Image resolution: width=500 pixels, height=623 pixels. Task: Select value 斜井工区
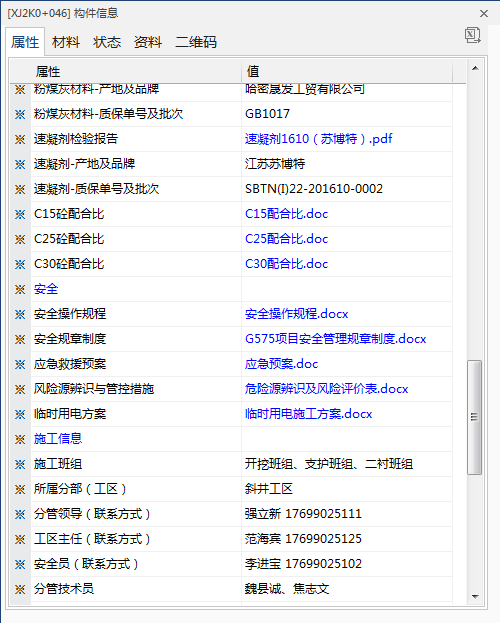(x=269, y=489)
